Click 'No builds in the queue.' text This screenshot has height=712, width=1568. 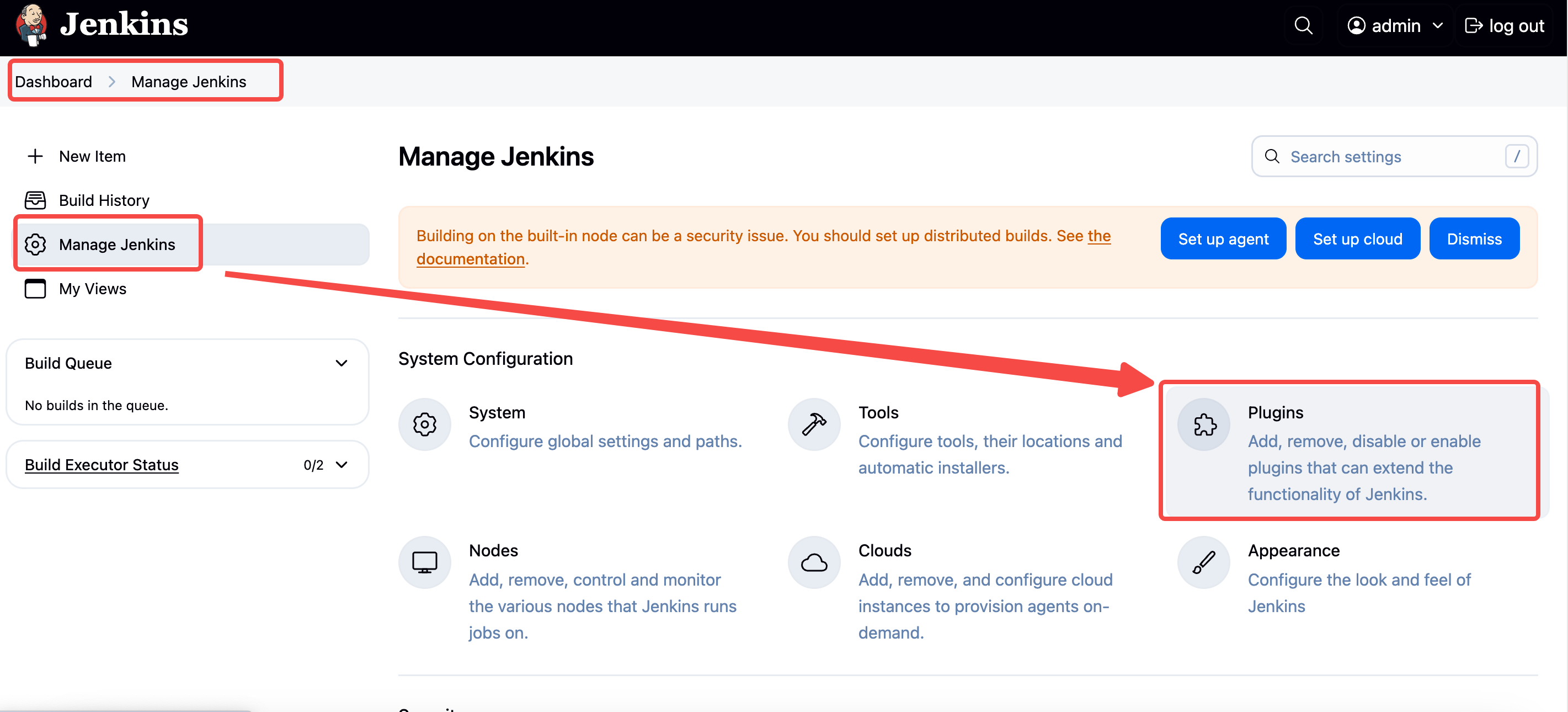tap(96, 406)
